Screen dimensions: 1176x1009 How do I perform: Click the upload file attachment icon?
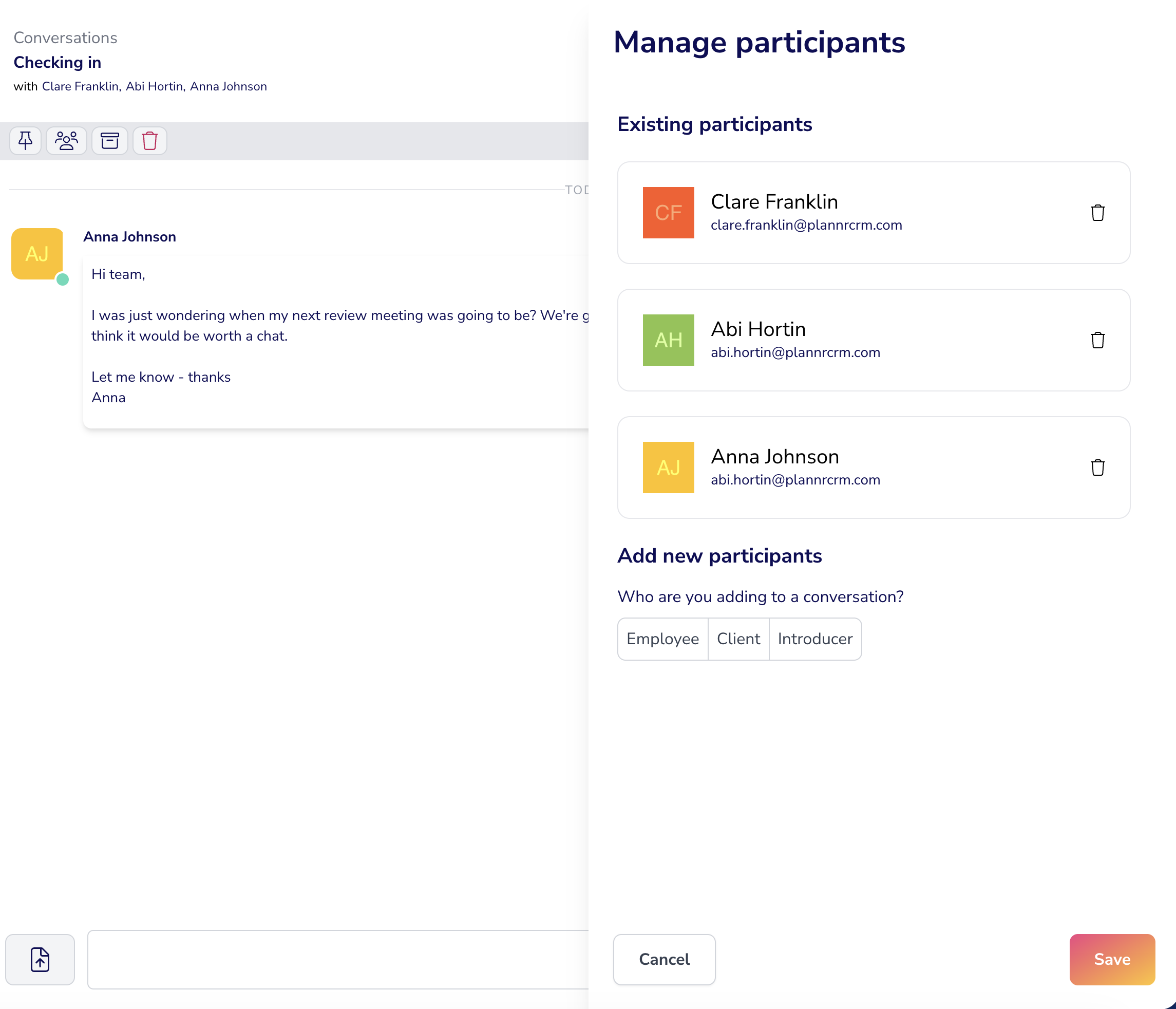pos(40,960)
